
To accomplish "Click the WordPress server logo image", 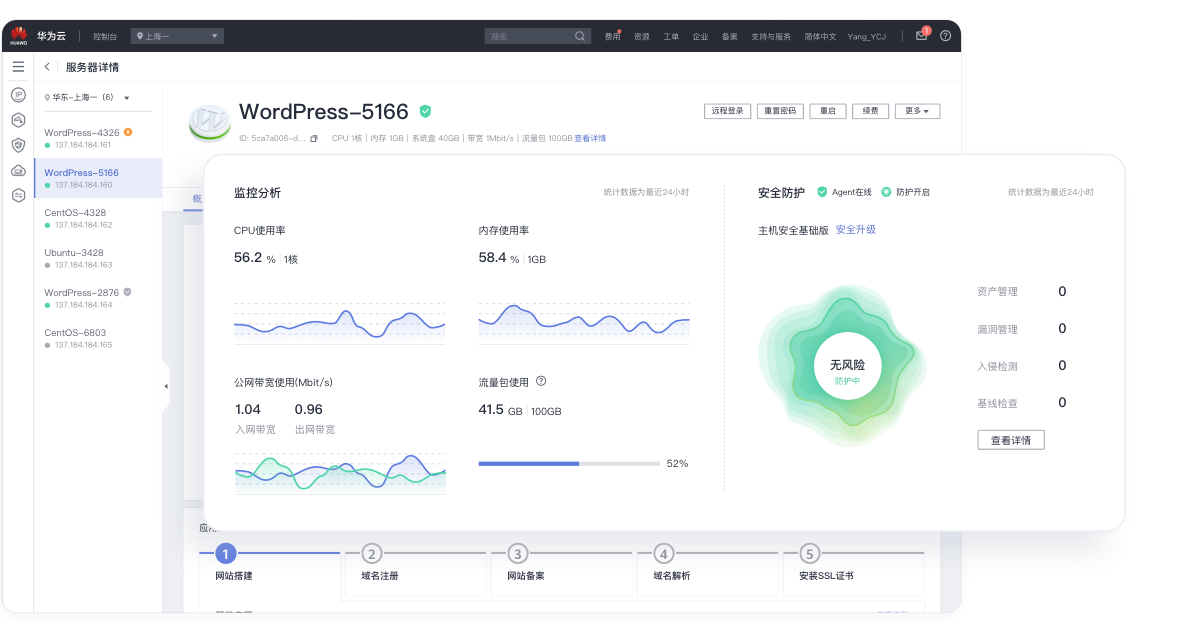I will point(209,121).
